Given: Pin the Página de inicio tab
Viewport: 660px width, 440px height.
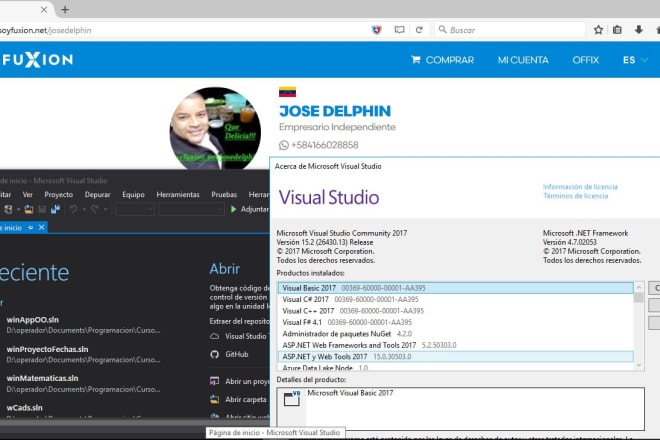Looking at the screenshot, I should 30,228.
